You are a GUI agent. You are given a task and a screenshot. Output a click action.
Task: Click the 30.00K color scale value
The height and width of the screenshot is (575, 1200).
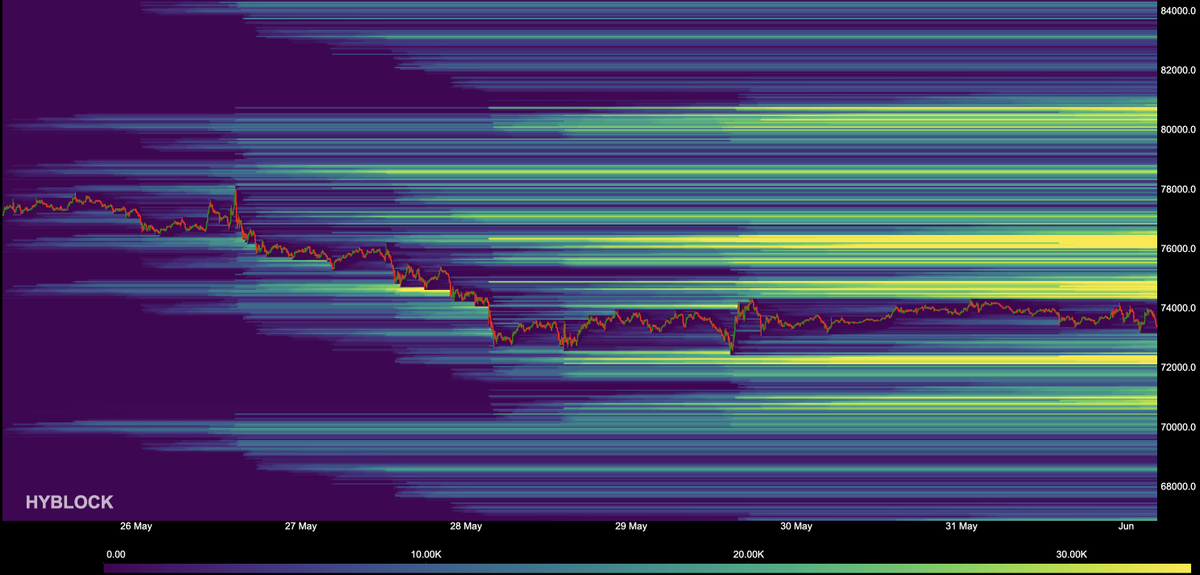pyautogui.click(x=1072, y=554)
